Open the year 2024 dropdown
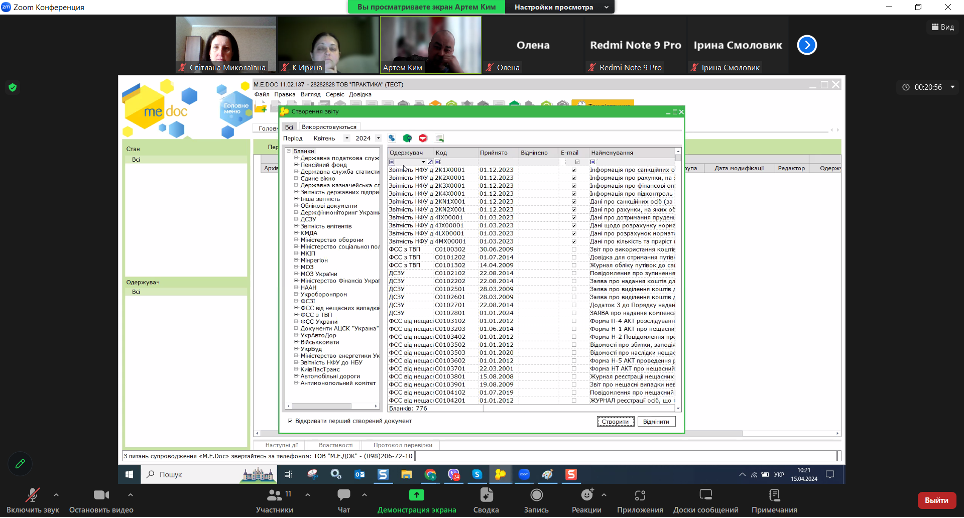This screenshot has width=964, height=518. [378, 138]
